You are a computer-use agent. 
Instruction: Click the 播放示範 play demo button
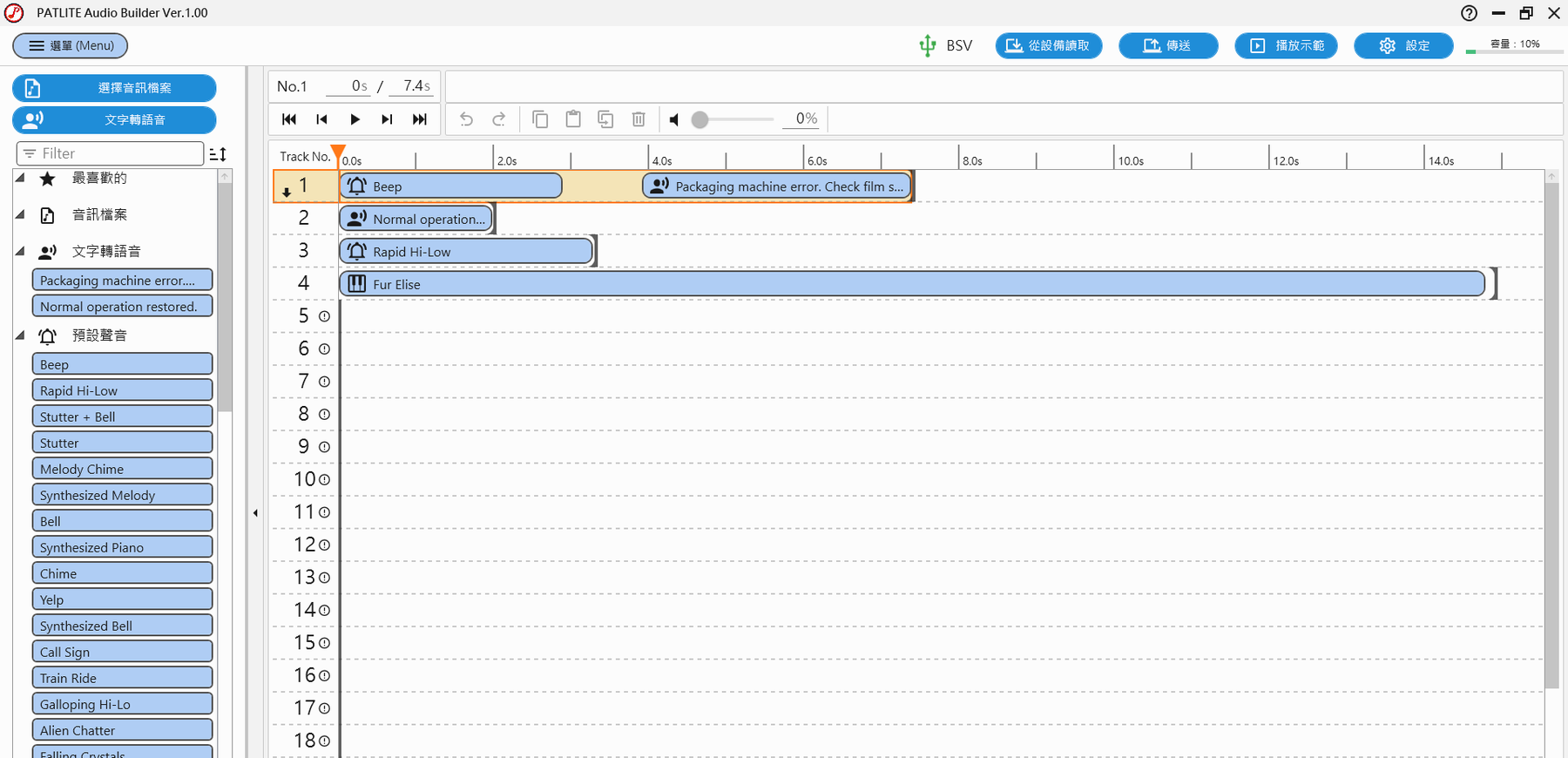(x=1288, y=45)
